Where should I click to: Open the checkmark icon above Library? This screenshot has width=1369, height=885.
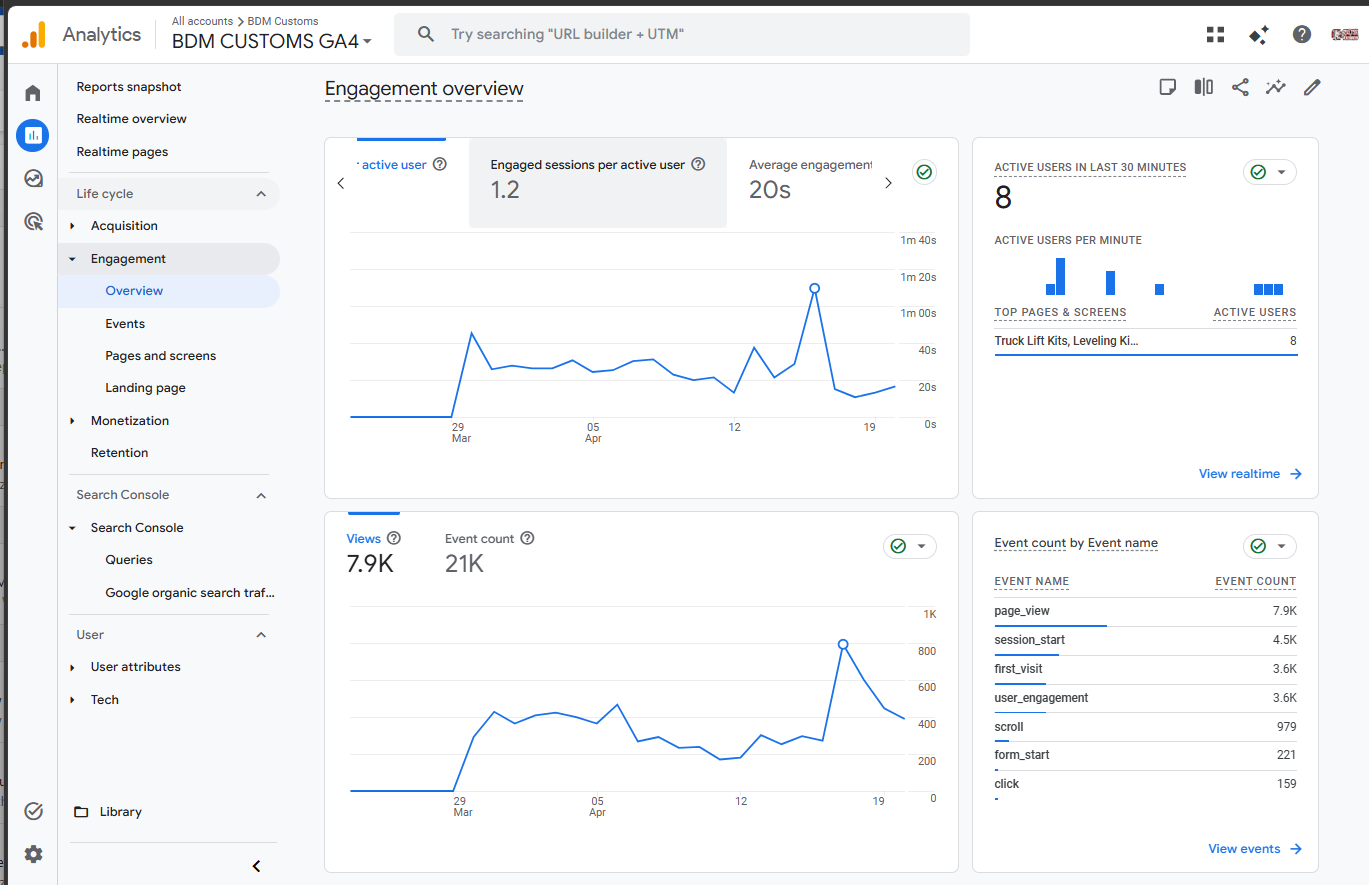[33, 811]
